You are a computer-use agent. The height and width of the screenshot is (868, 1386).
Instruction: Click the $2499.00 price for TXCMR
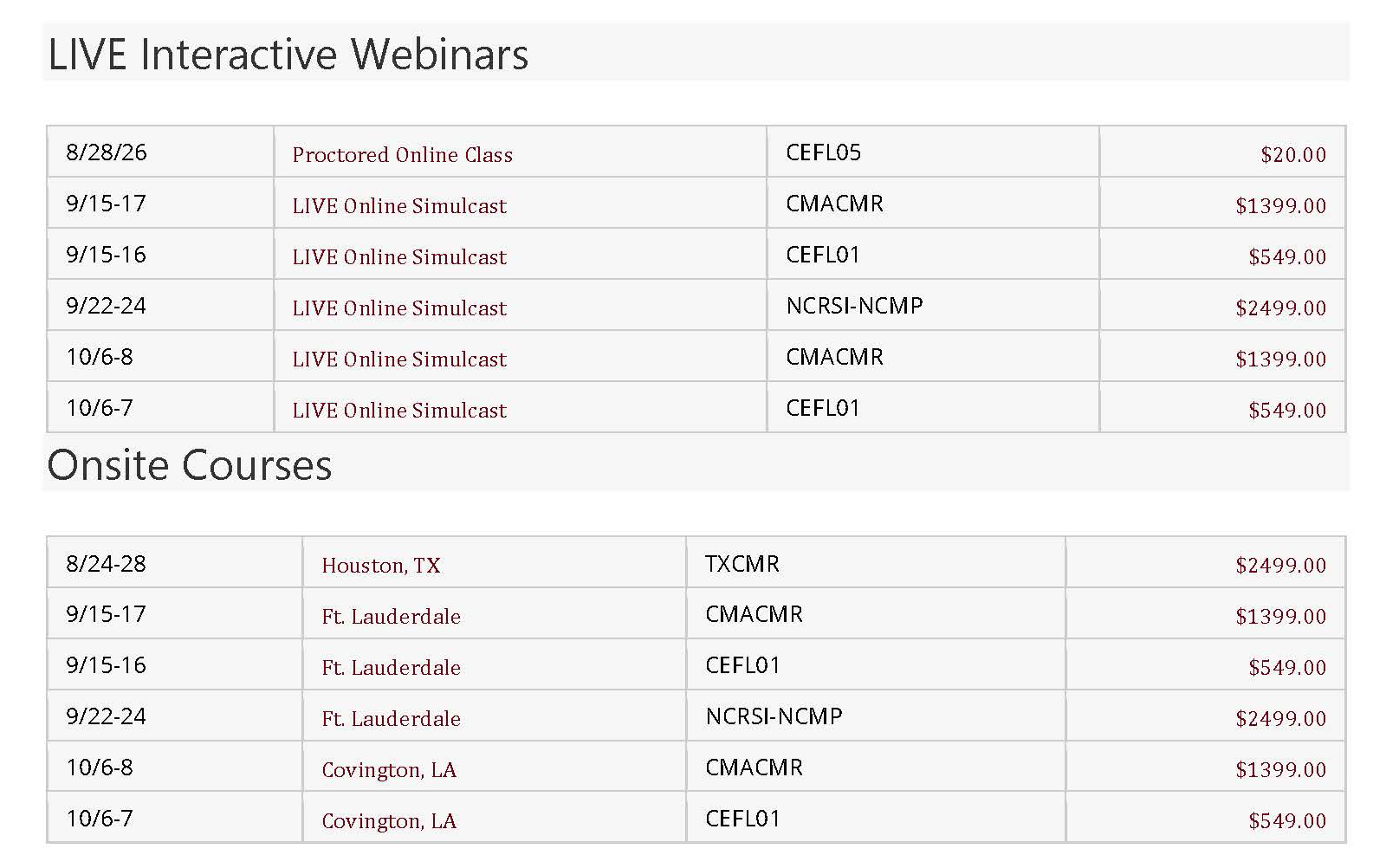click(x=1280, y=566)
